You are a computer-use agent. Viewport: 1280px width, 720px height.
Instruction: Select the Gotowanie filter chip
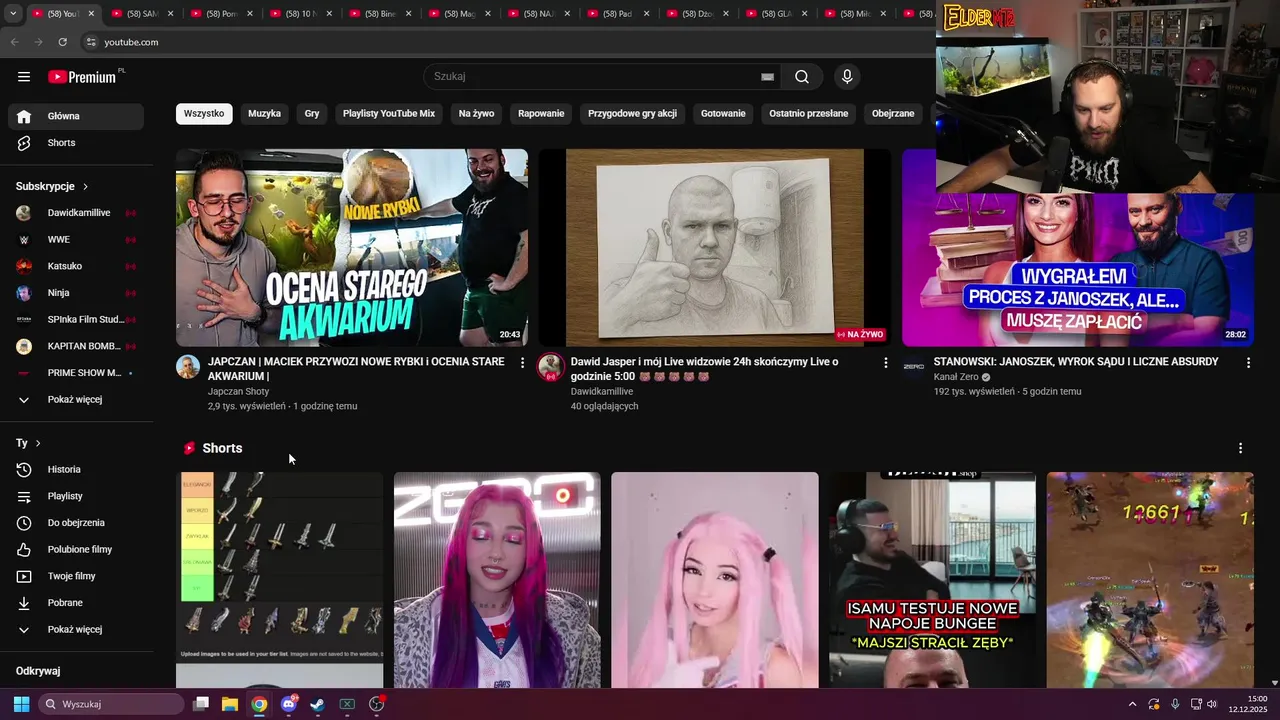(723, 114)
